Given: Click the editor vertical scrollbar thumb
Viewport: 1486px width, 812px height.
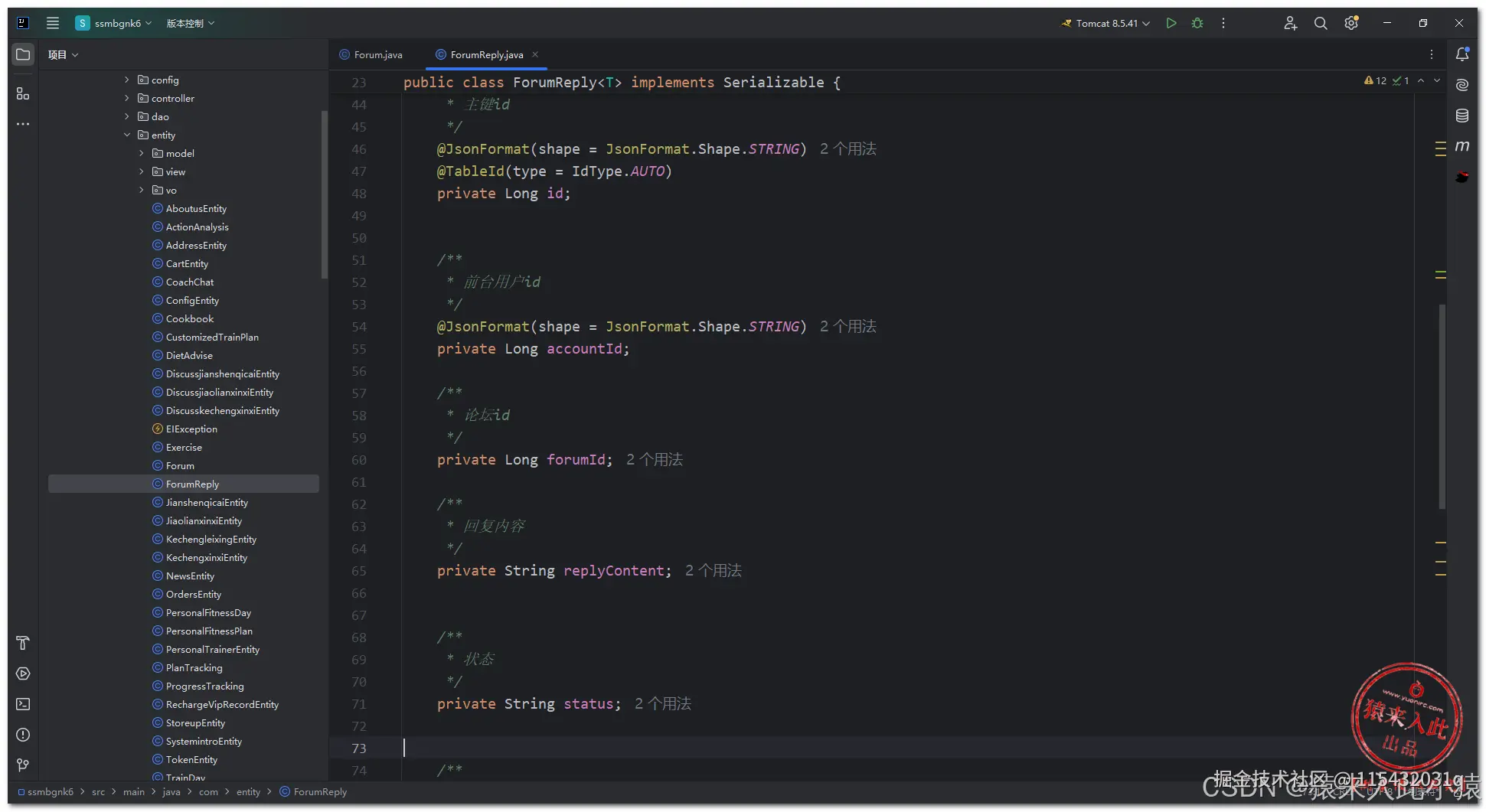Looking at the screenshot, I should pos(1442,406).
